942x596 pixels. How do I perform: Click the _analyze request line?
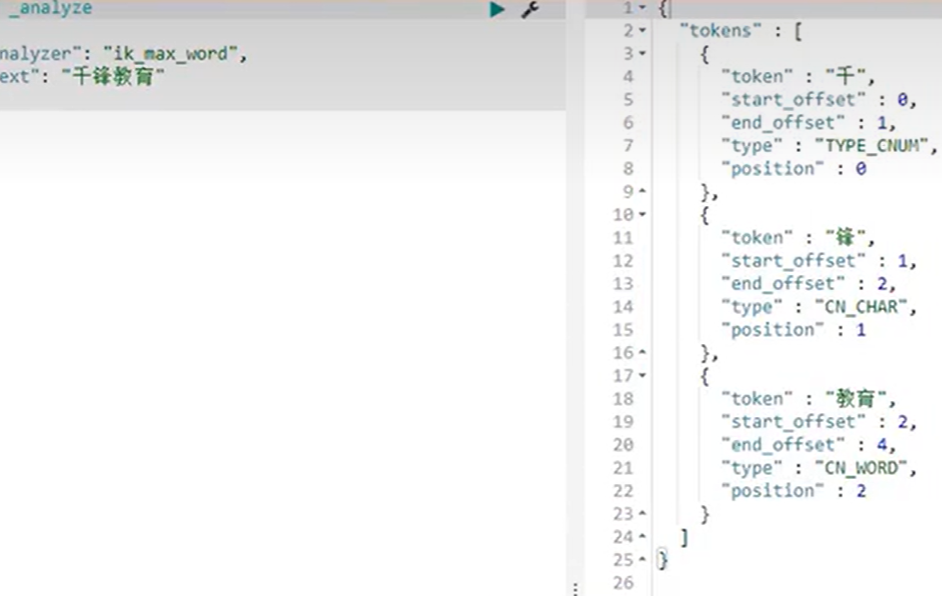[x=50, y=8]
